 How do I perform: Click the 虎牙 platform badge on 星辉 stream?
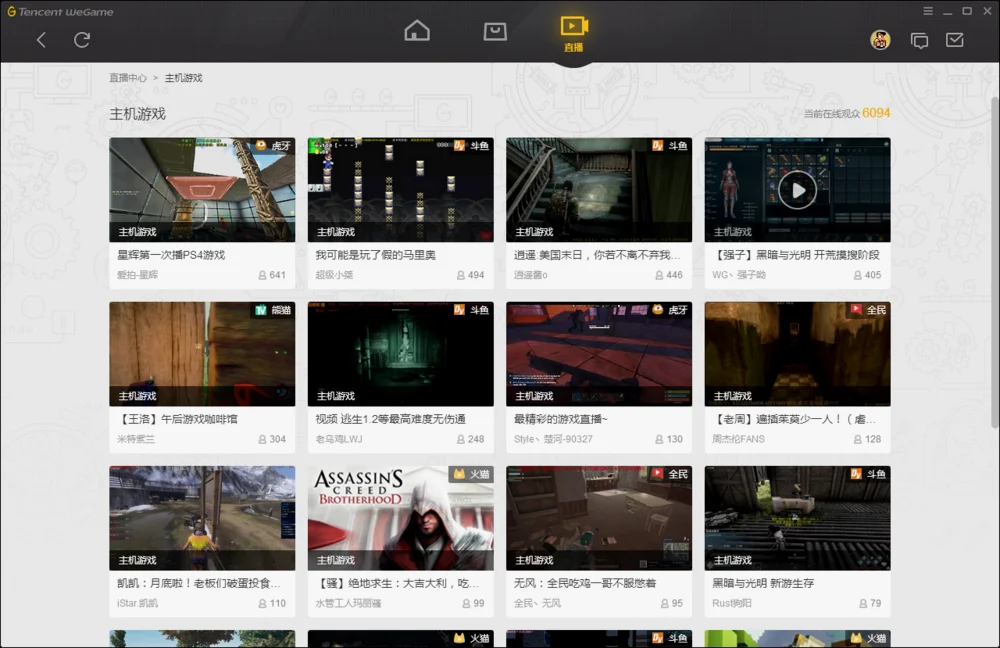[x=274, y=145]
